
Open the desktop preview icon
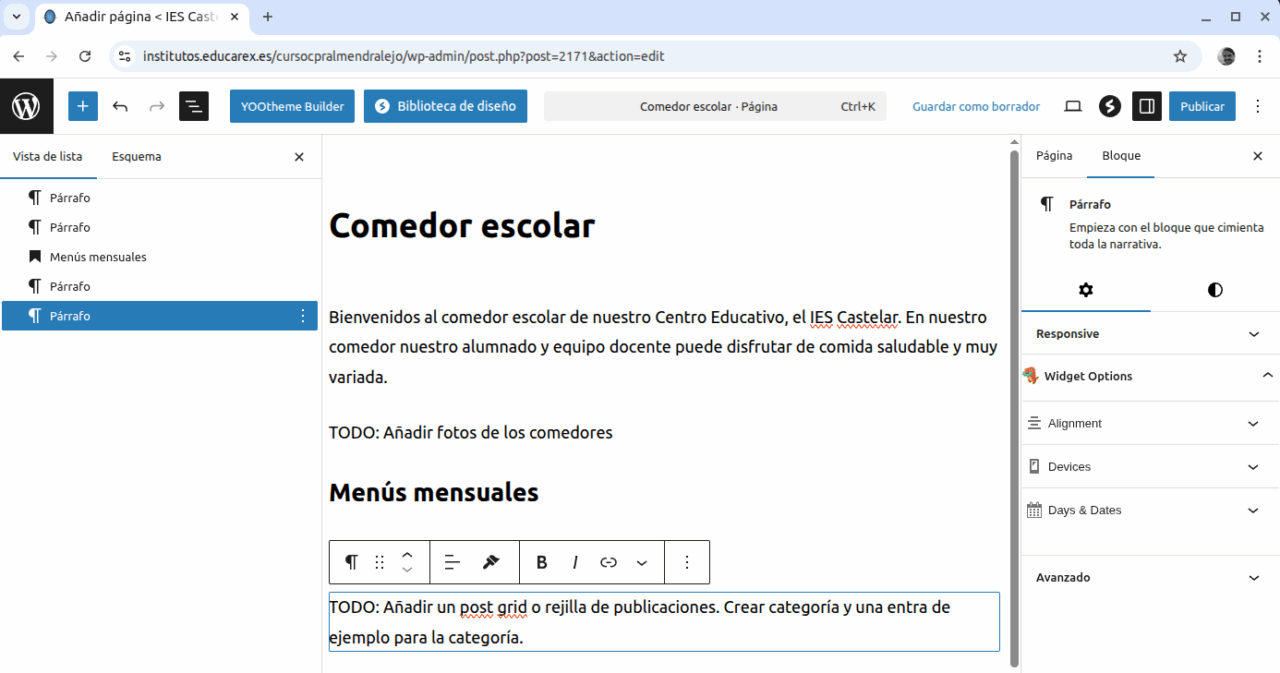coord(1073,106)
